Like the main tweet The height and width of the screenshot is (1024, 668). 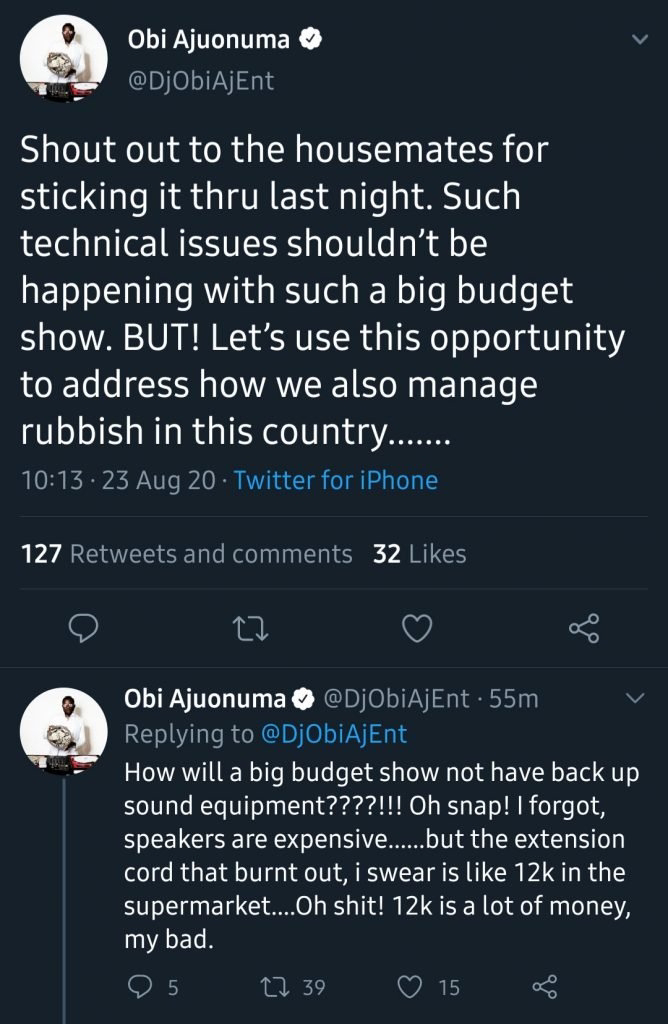(416, 628)
